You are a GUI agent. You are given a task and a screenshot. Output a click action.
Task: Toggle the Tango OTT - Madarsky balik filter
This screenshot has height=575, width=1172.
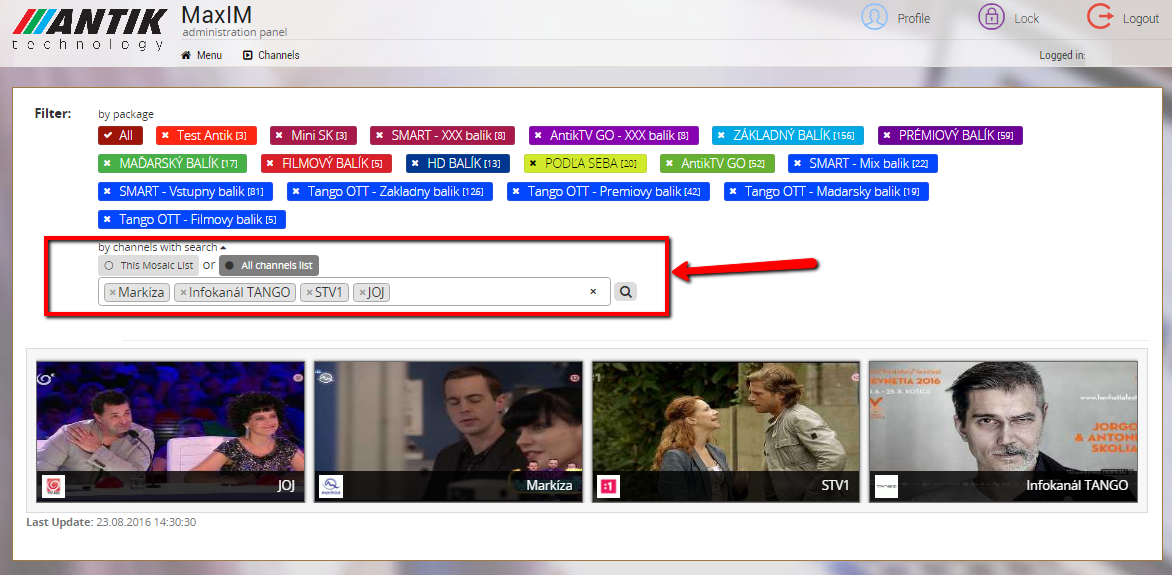[x=827, y=191]
